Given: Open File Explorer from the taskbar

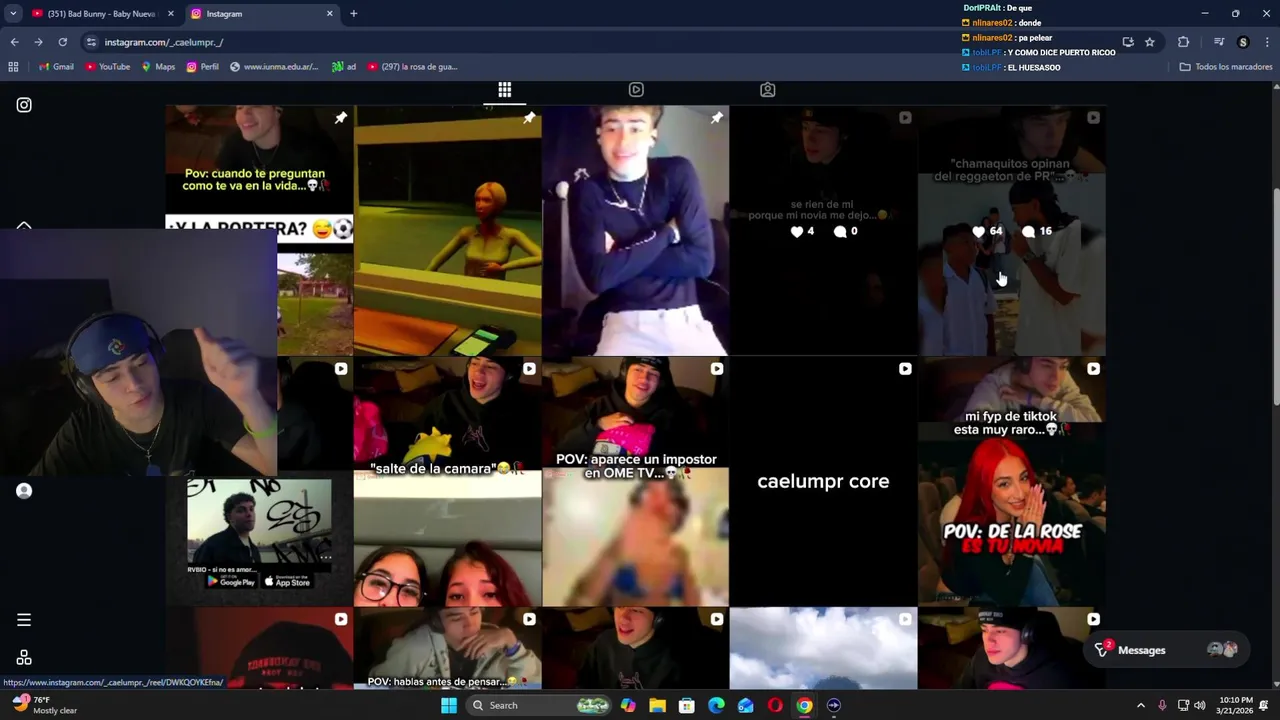Looking at the screenshot, I should point(657,706).
